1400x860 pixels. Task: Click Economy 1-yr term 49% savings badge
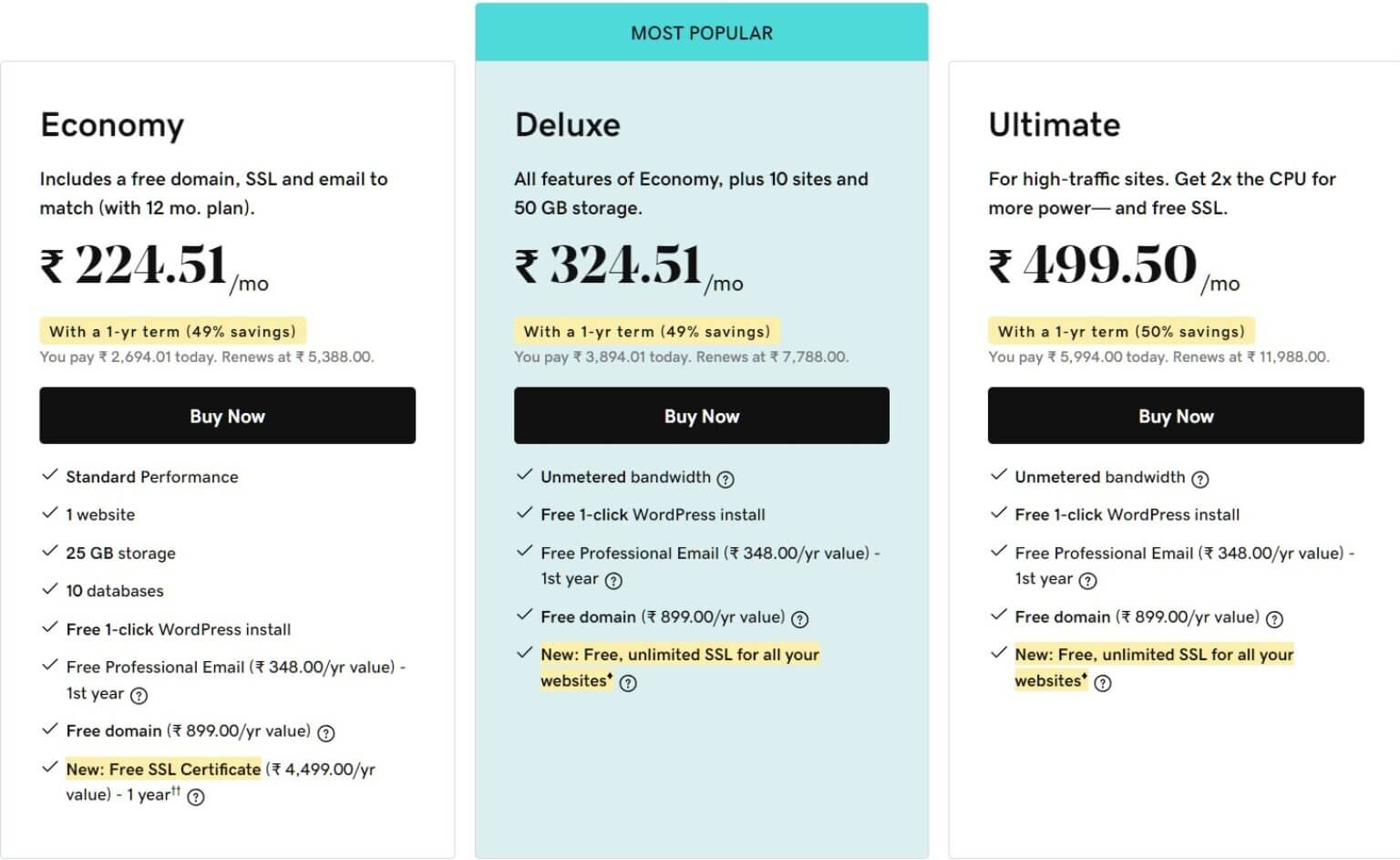[x=173, y=331]
